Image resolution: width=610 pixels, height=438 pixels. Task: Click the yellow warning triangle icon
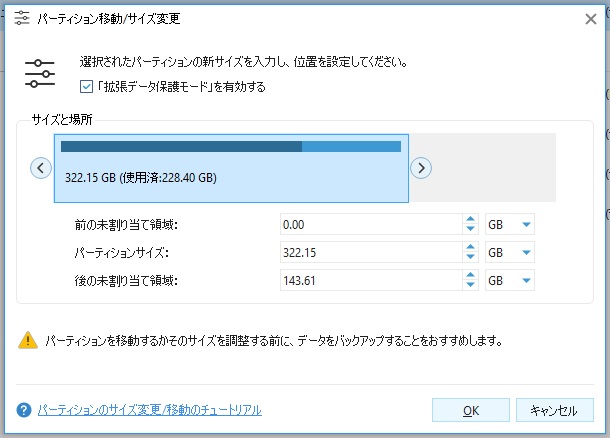pos(26,340)
